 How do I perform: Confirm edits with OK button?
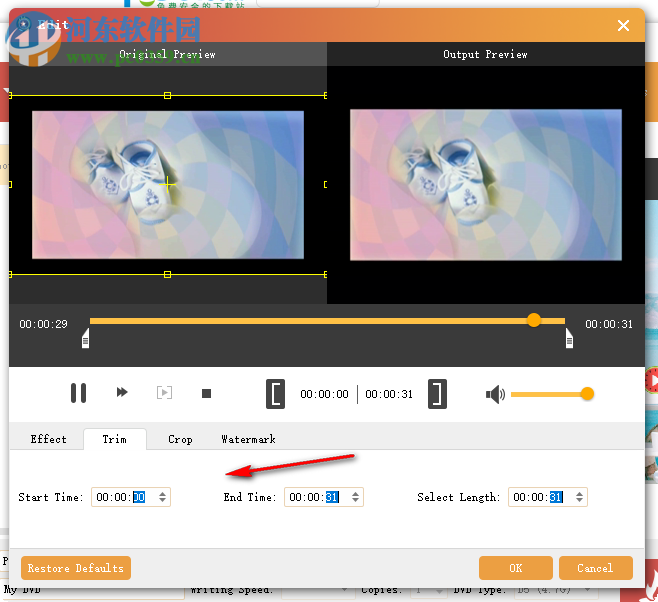[516, 568]
